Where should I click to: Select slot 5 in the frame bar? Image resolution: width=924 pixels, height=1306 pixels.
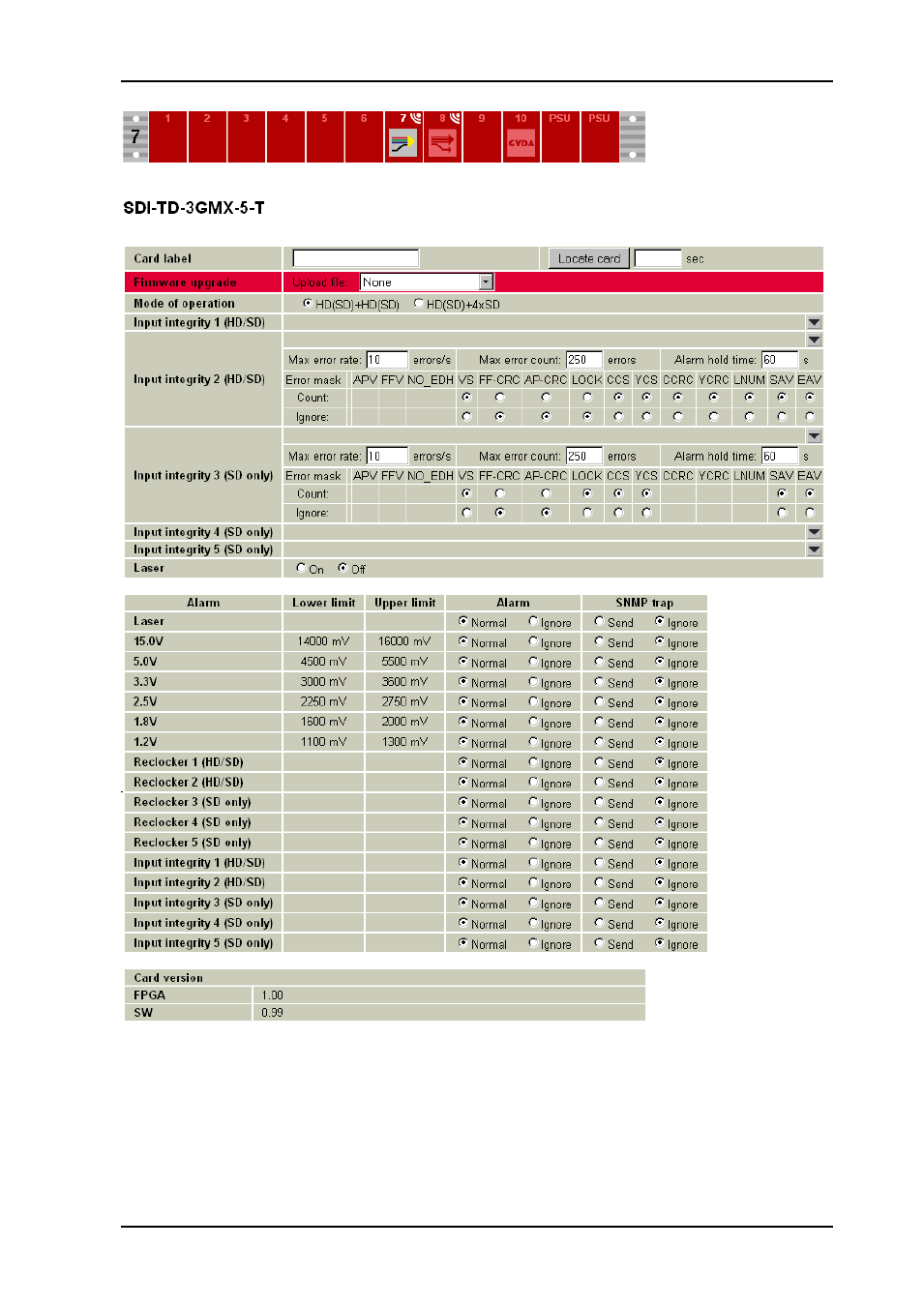(325, 136)
